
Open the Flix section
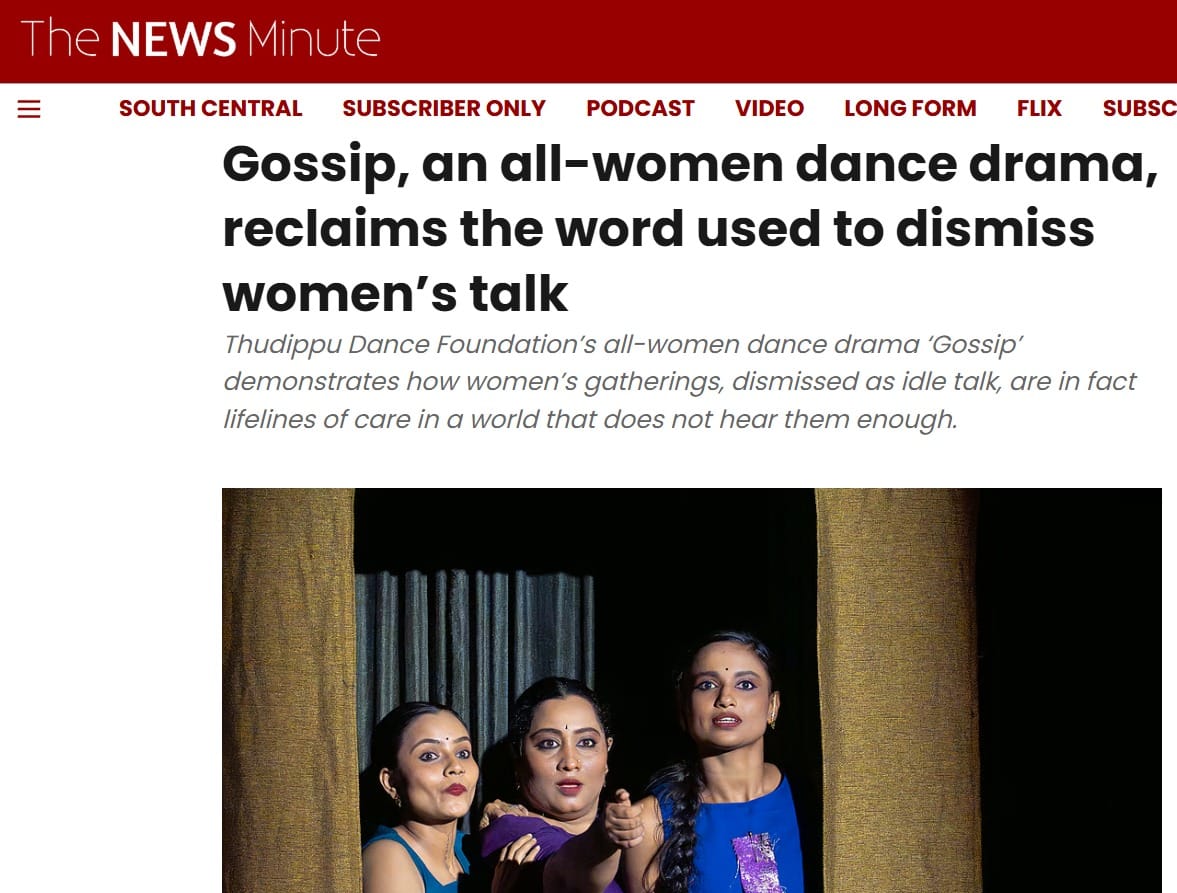point(1039,109)
